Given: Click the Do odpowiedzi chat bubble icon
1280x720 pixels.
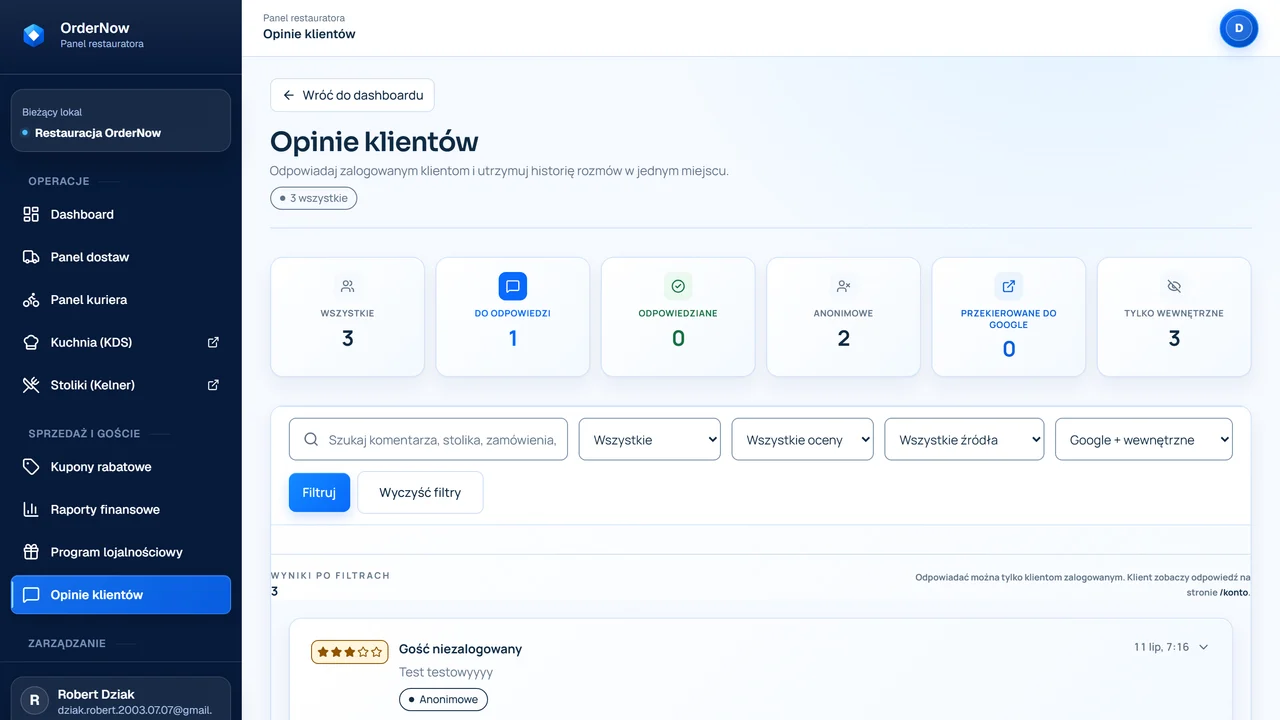Looking at the screenshot, I should (x=513, y=286).
